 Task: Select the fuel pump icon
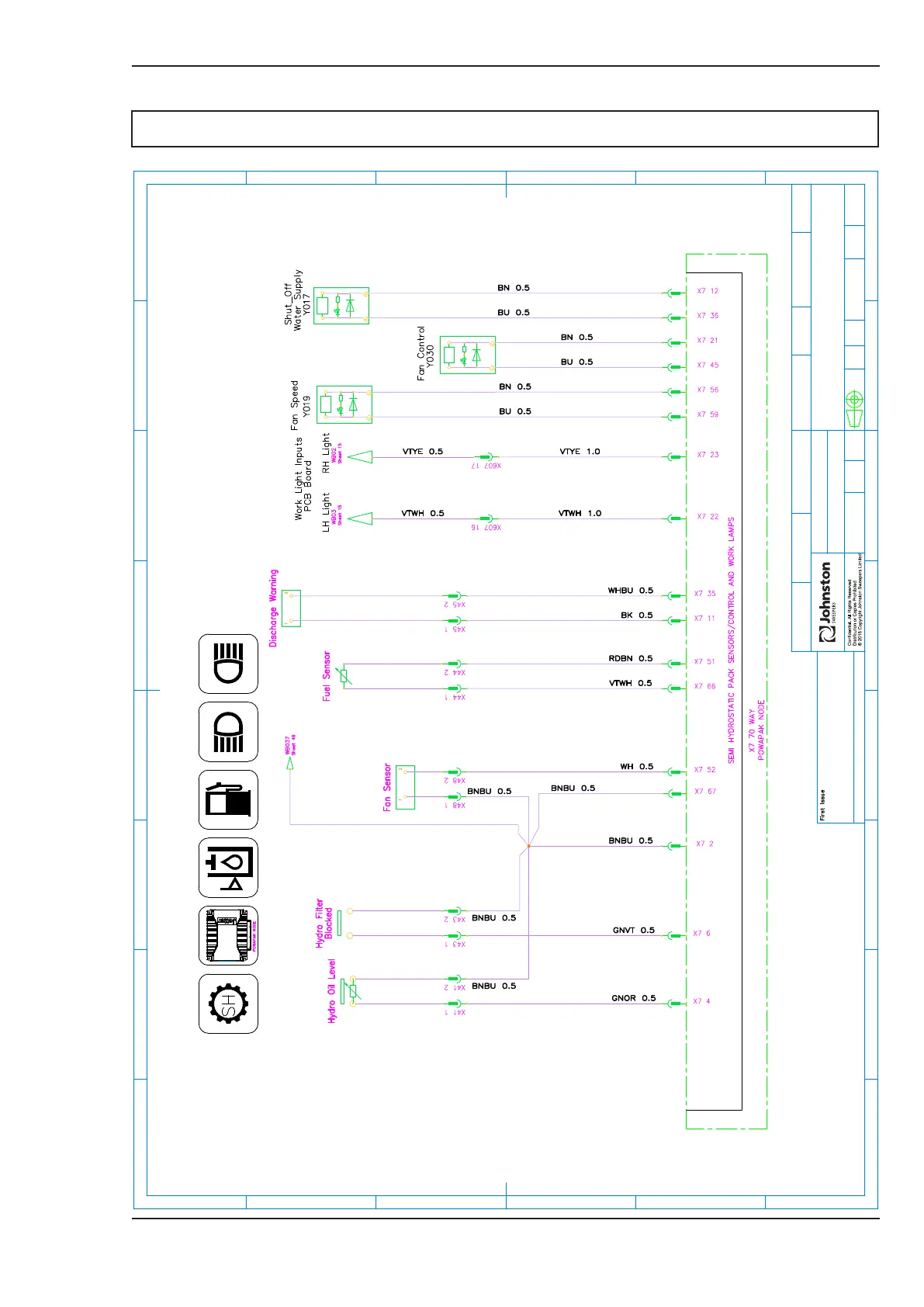228,800
